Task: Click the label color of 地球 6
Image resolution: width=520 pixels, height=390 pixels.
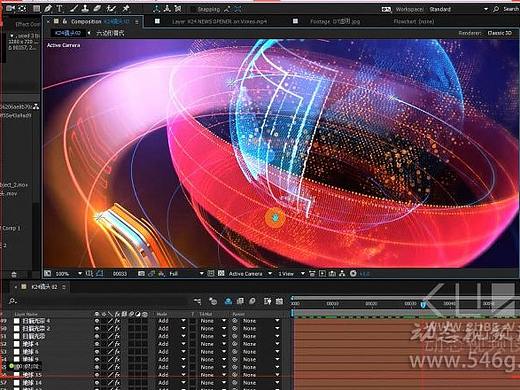Action: coord(16,351)
